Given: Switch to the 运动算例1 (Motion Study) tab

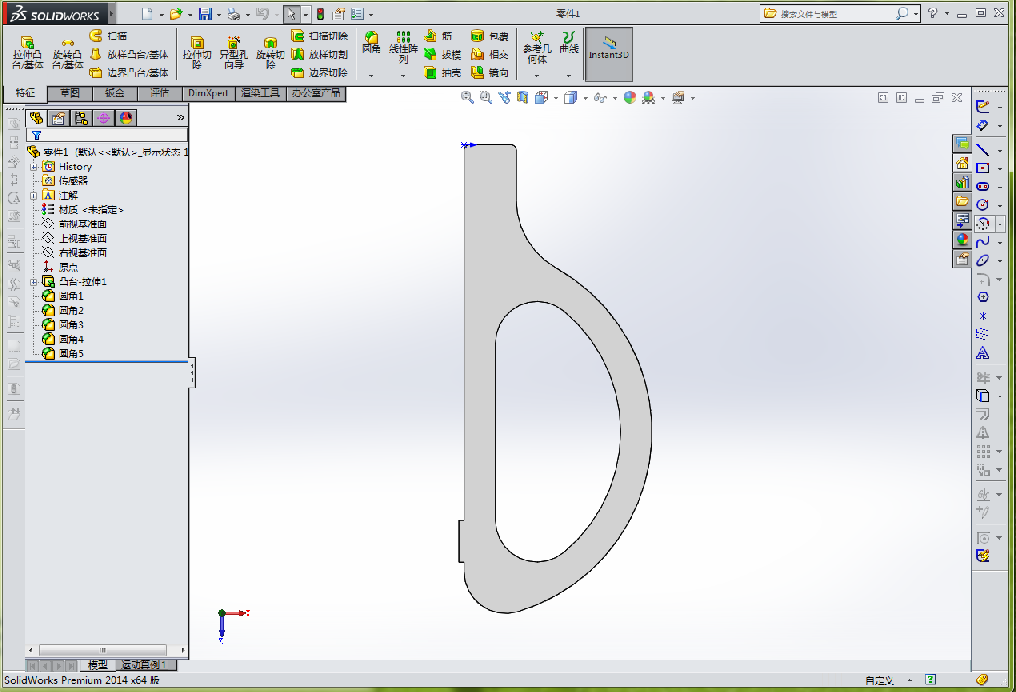Looking at the screenshot, I should (144, 665).
